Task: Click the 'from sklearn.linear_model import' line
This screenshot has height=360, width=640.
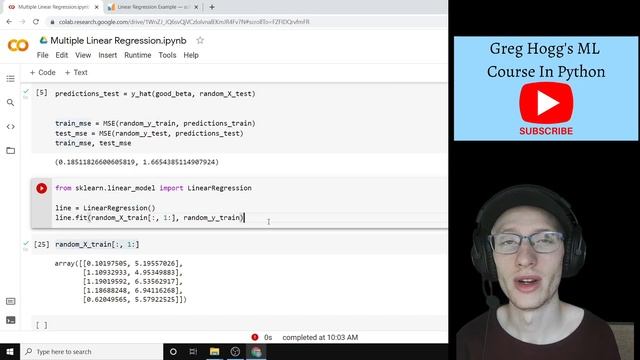Action: point(153,188)
